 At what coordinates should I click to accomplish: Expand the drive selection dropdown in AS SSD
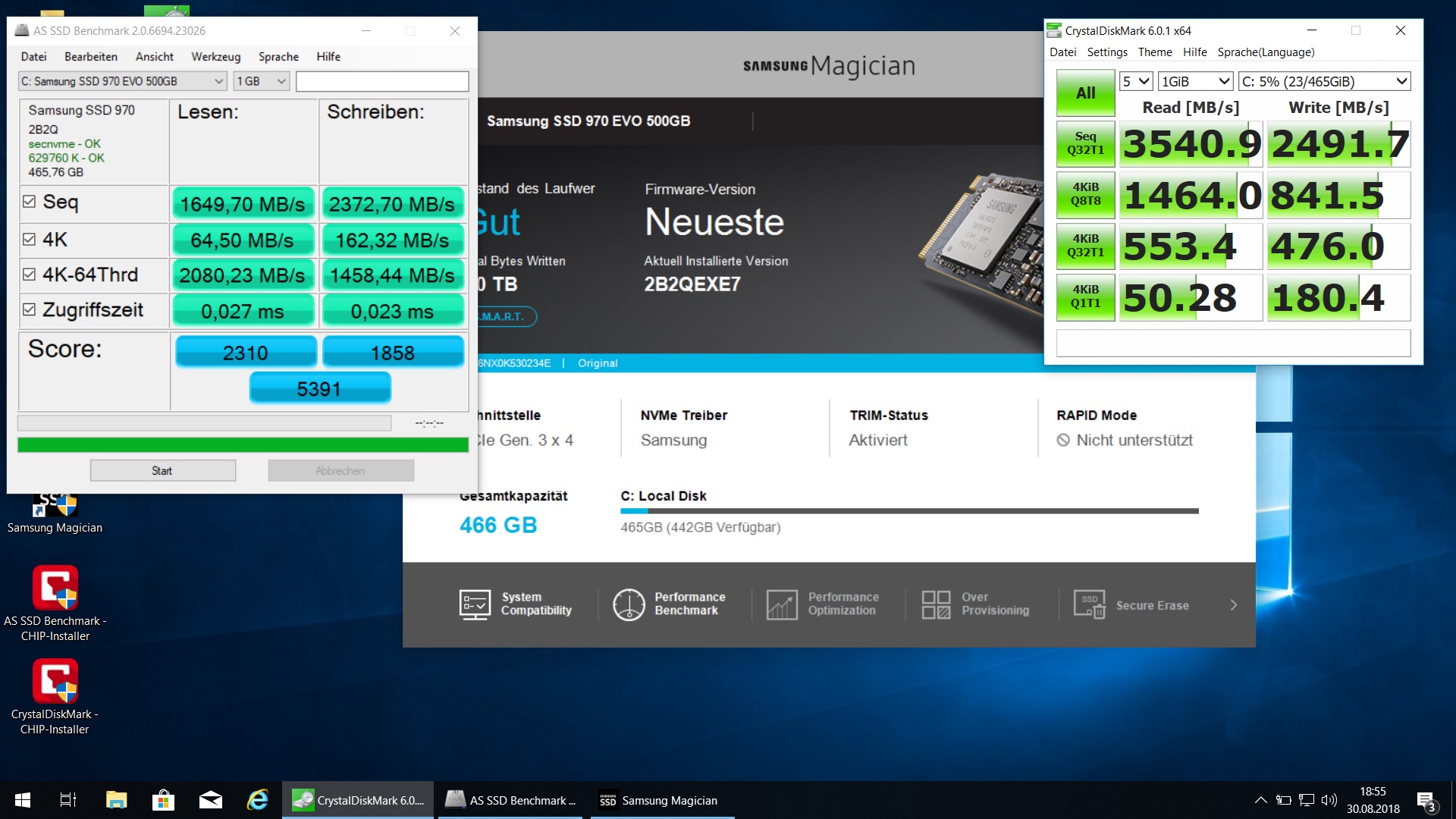pos(218,81)
